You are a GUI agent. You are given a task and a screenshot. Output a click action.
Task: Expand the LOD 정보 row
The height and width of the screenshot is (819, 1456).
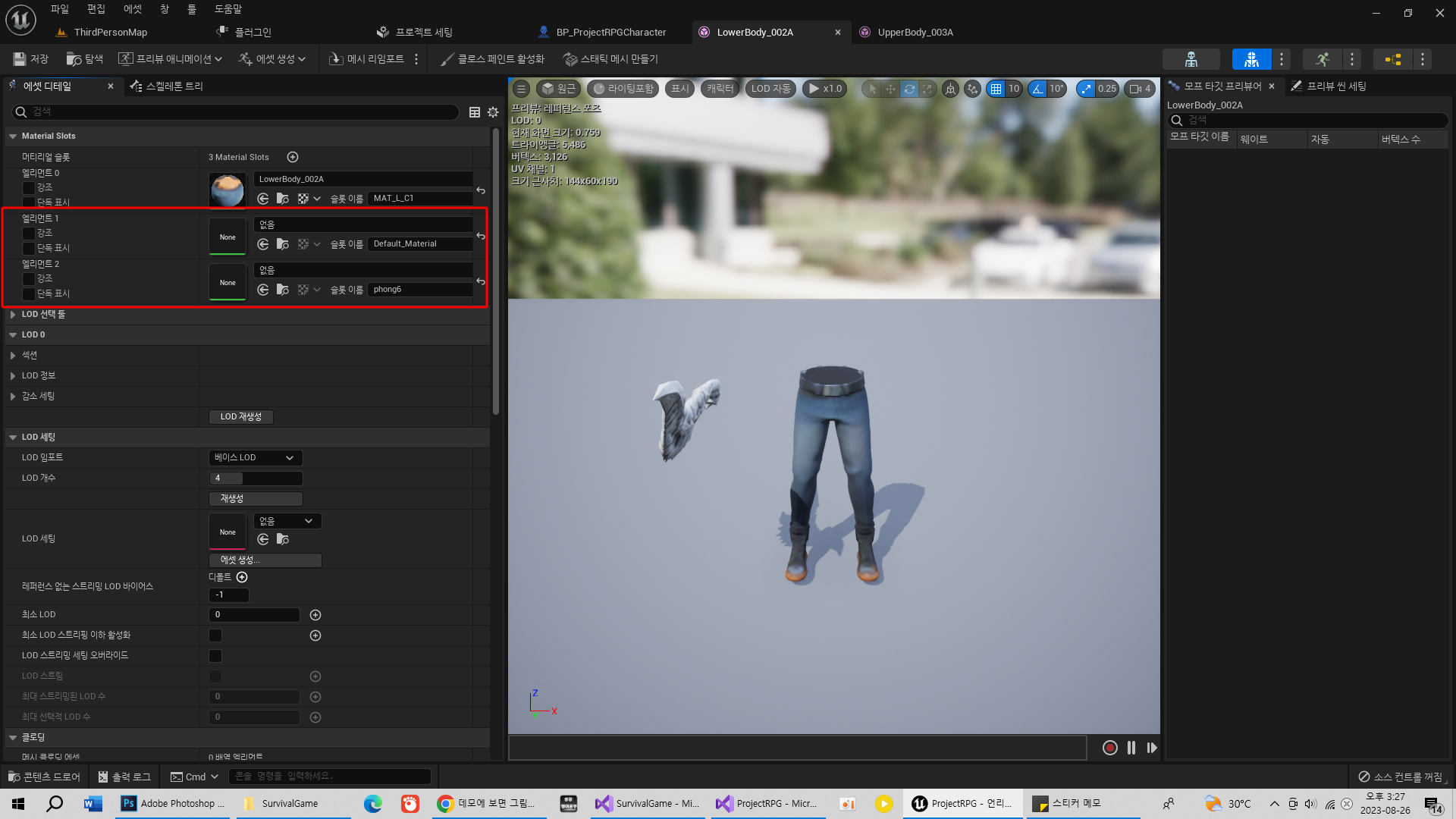(x=13, y=375)
